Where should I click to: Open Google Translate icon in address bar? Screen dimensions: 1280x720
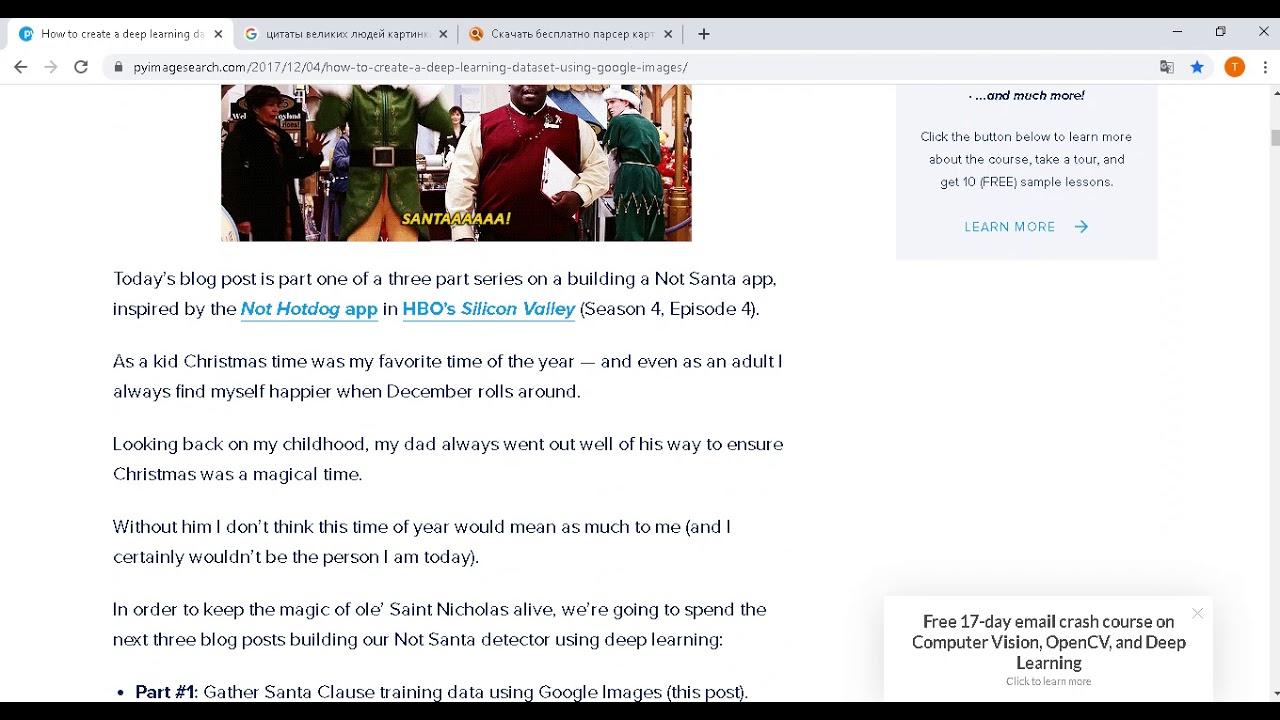click(x=1166, y=67)
